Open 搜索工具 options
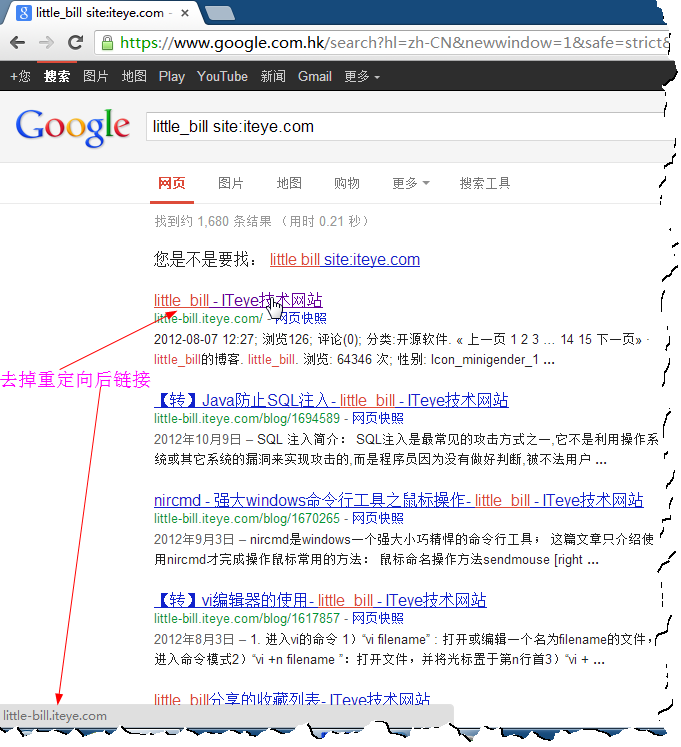This screenshot has width=681, height=747. pyautogui.click(x=485, y=183)
